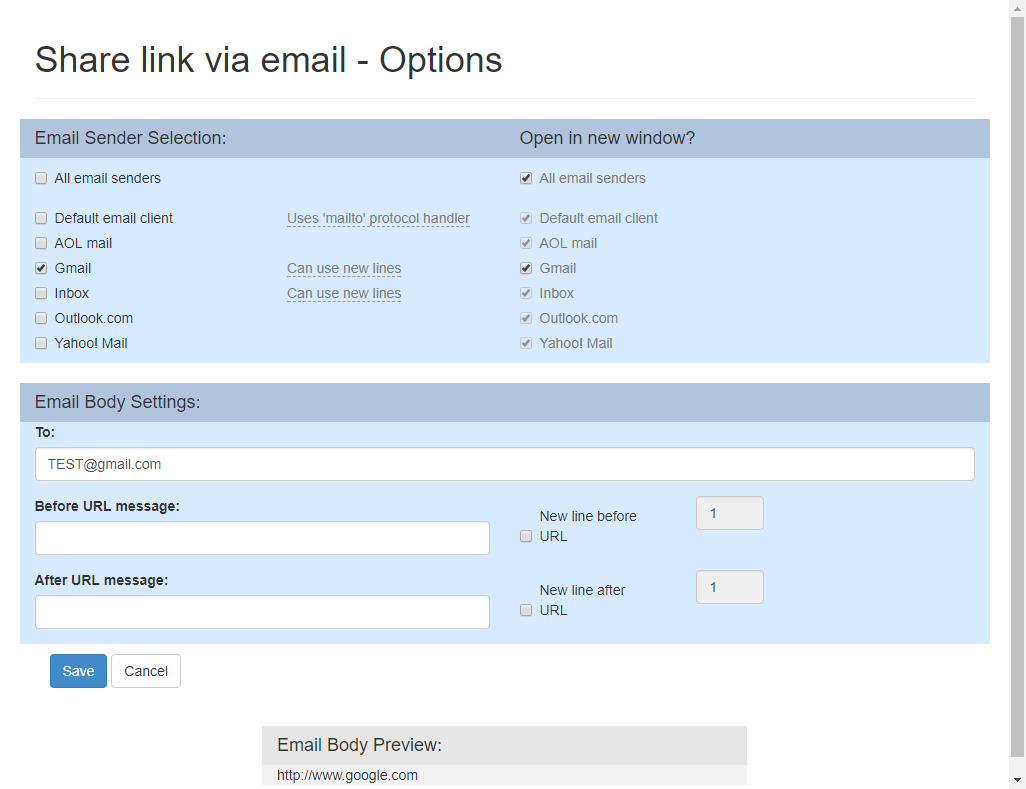Check the 'Default email client' sender checkbox
Image resolution: width=1026 pixels, height=789 pixels.
(x=41, y=218)
